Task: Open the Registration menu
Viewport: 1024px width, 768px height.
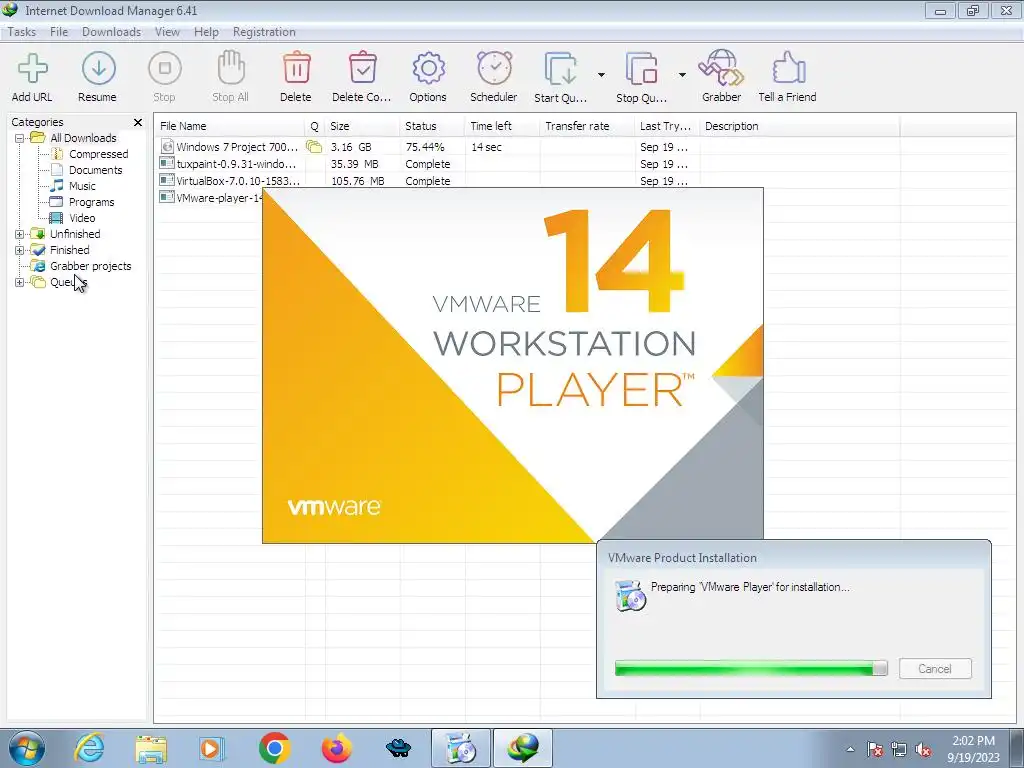Action: pyautogui.click(x=264, y=32)
